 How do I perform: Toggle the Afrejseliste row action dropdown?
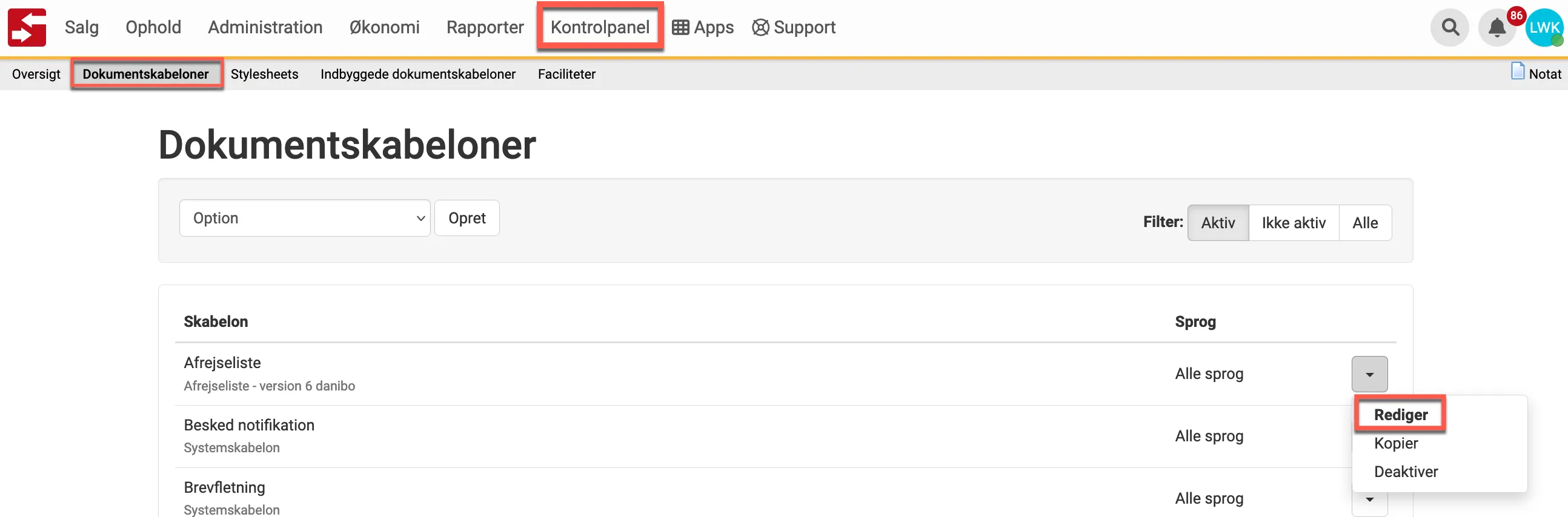coord(1369,374)
